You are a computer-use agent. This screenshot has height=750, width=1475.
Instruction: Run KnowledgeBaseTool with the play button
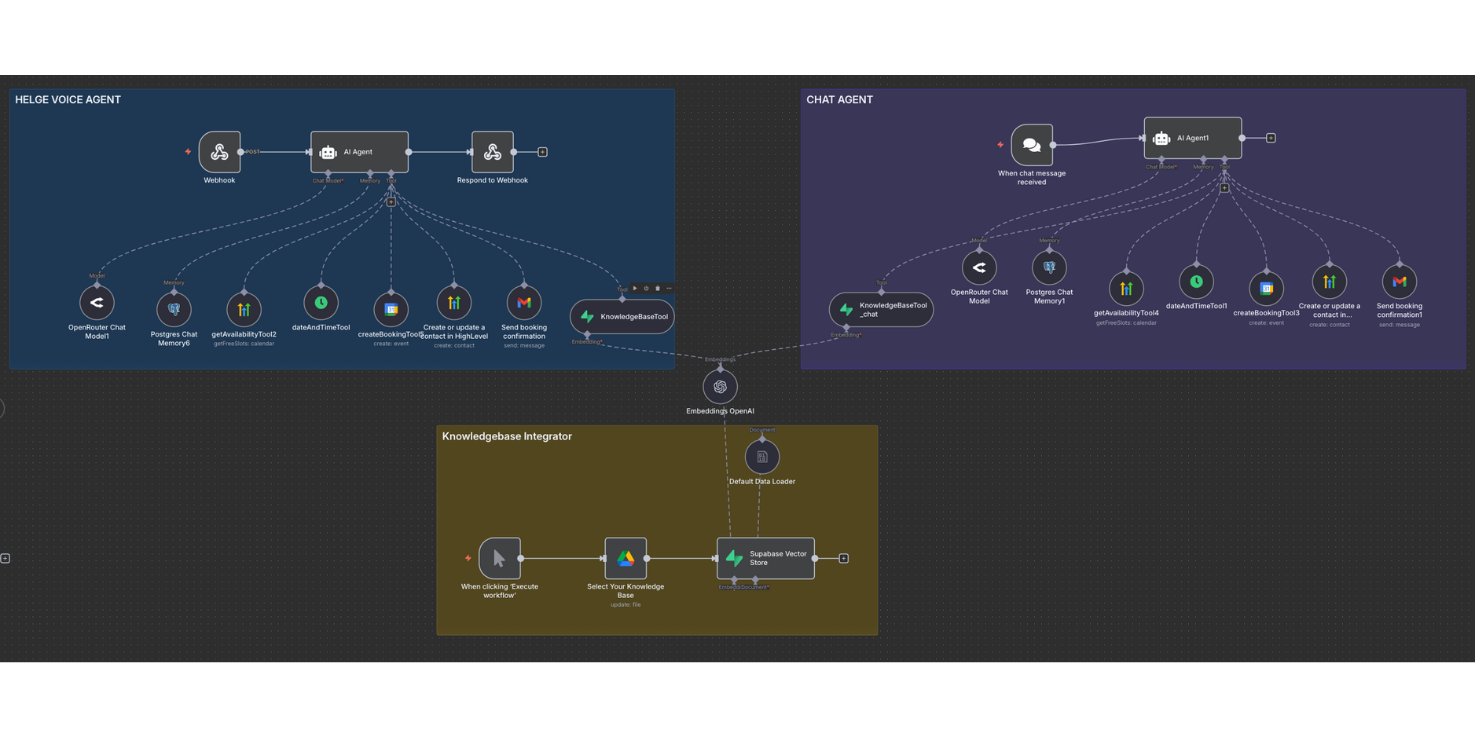635,288
